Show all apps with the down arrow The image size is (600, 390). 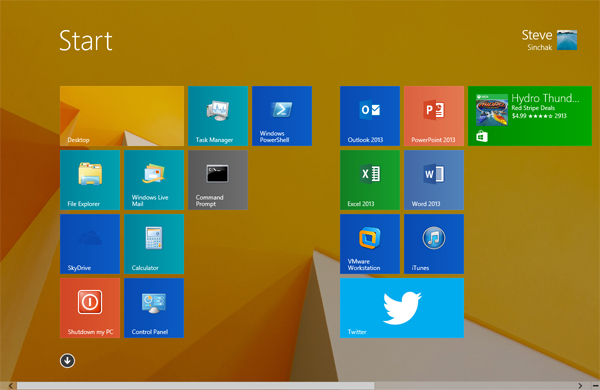coord(67,361)
